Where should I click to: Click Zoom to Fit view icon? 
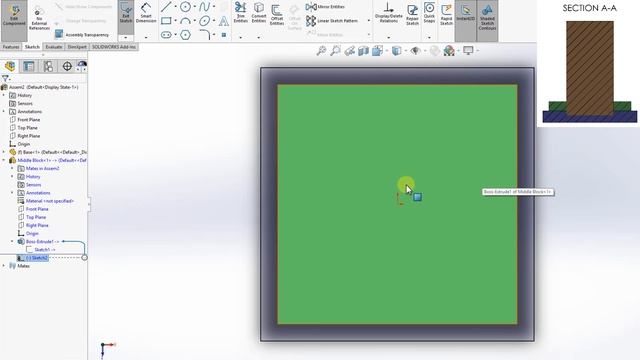pyautogui.click(x=321, y=51)
